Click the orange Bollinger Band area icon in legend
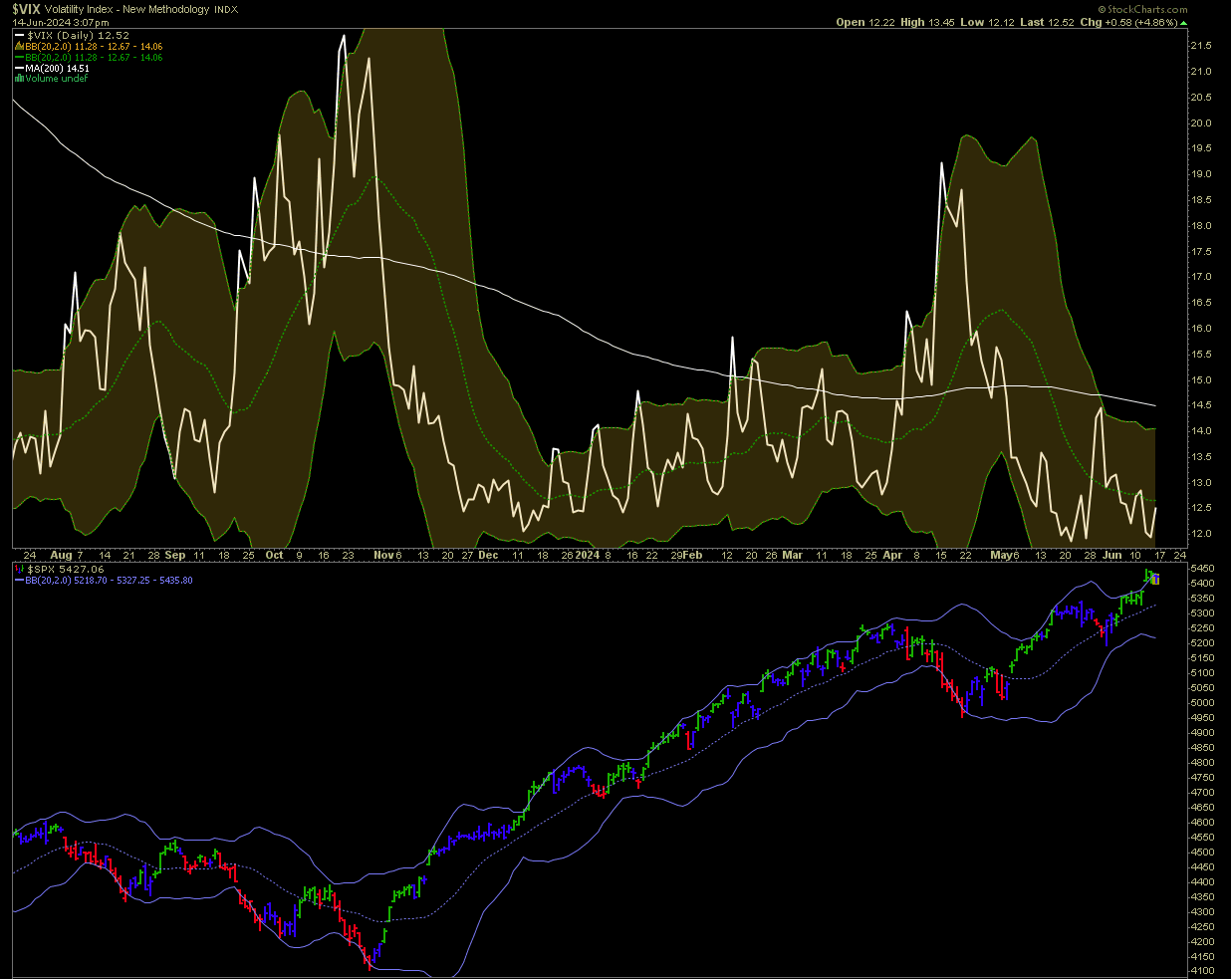This screenshot has height=979, width=1232. point(19,47)
